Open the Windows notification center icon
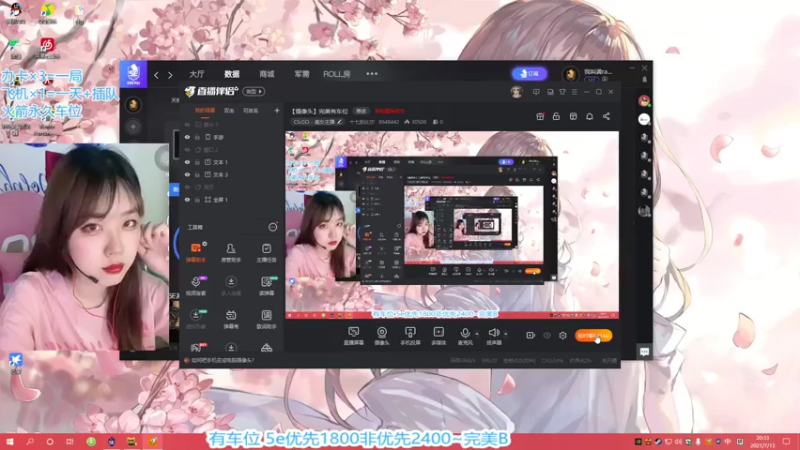The image size is (800, 450). 786,441
